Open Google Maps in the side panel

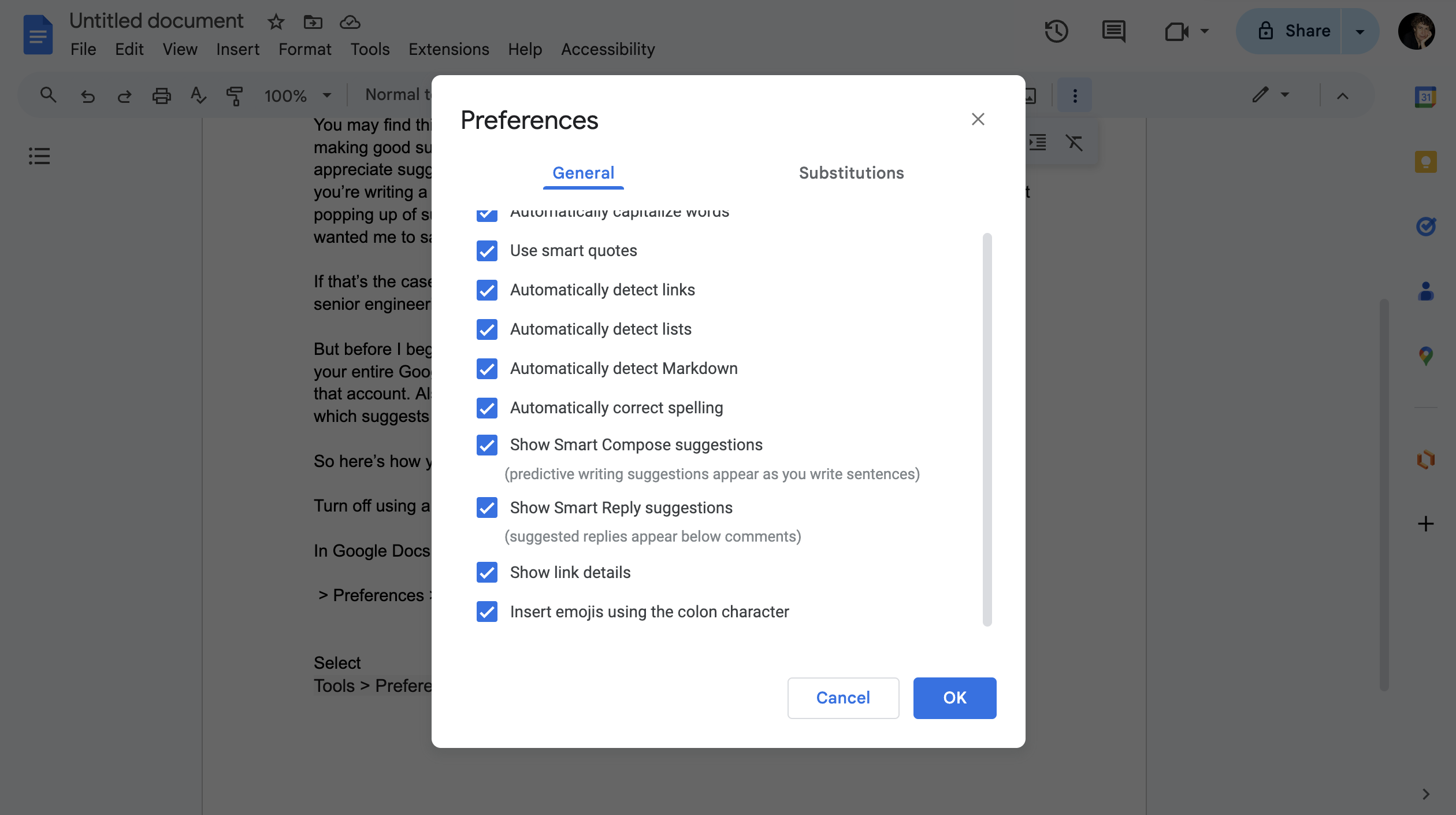(1425, 356)
